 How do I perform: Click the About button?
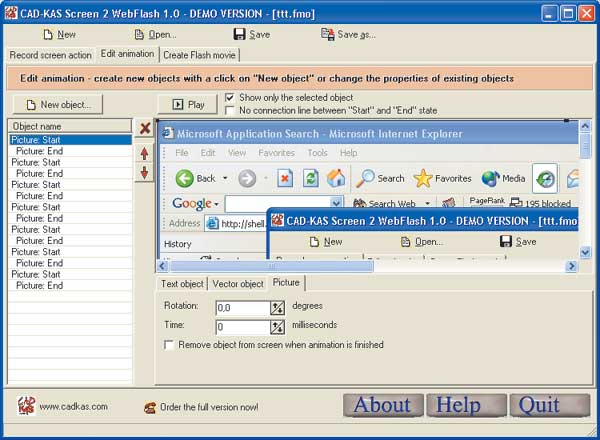tap(382, 405)
